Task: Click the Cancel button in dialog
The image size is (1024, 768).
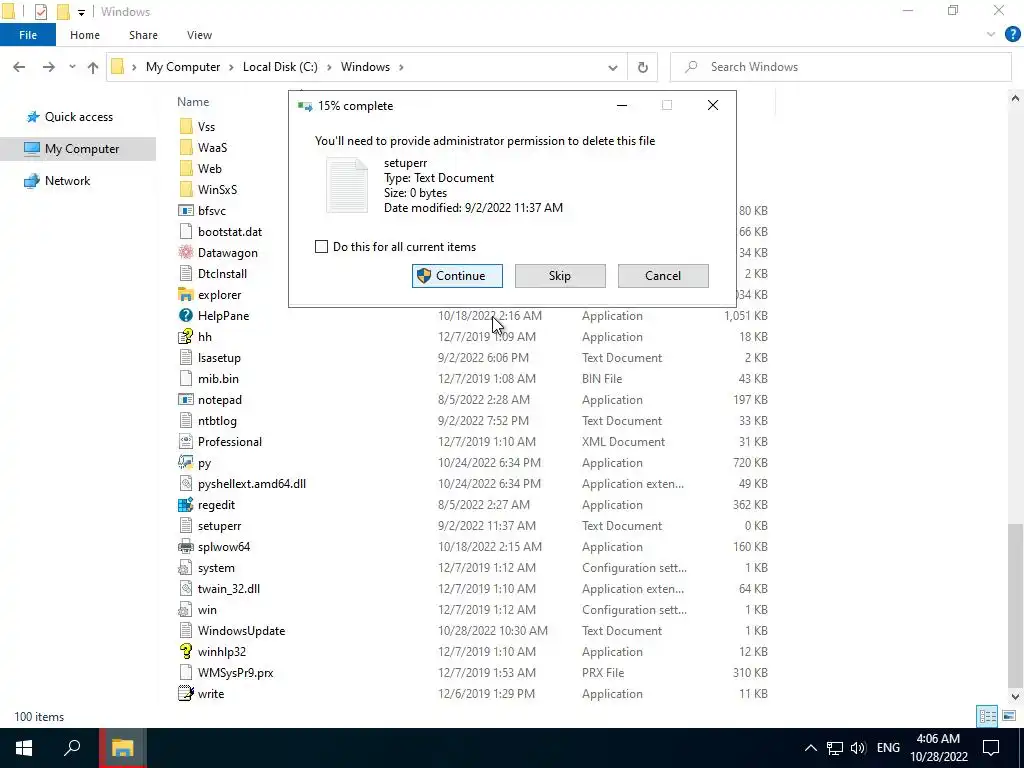Action: click(x=663, y=276)
